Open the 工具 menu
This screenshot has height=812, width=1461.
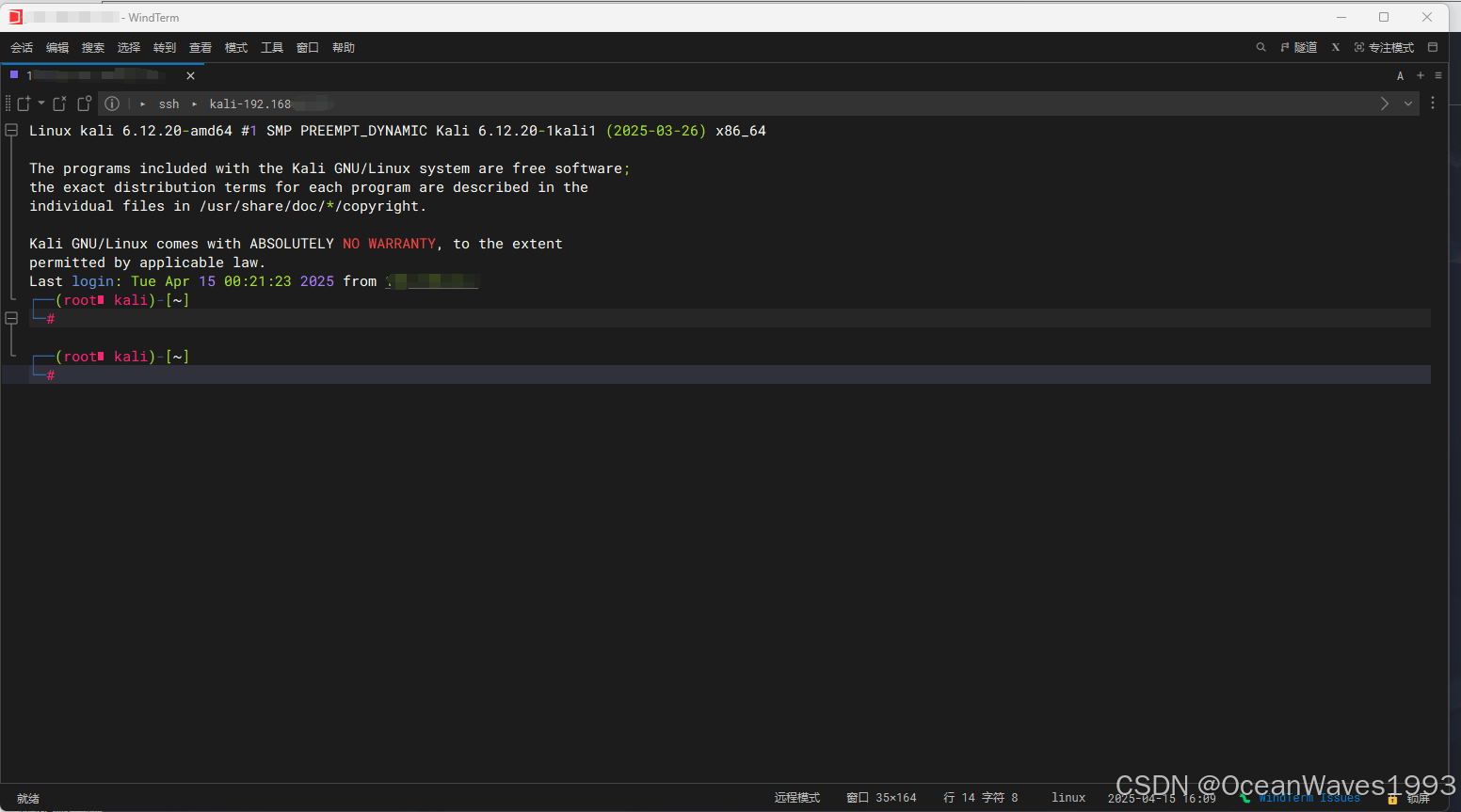(x=272, y=47)
